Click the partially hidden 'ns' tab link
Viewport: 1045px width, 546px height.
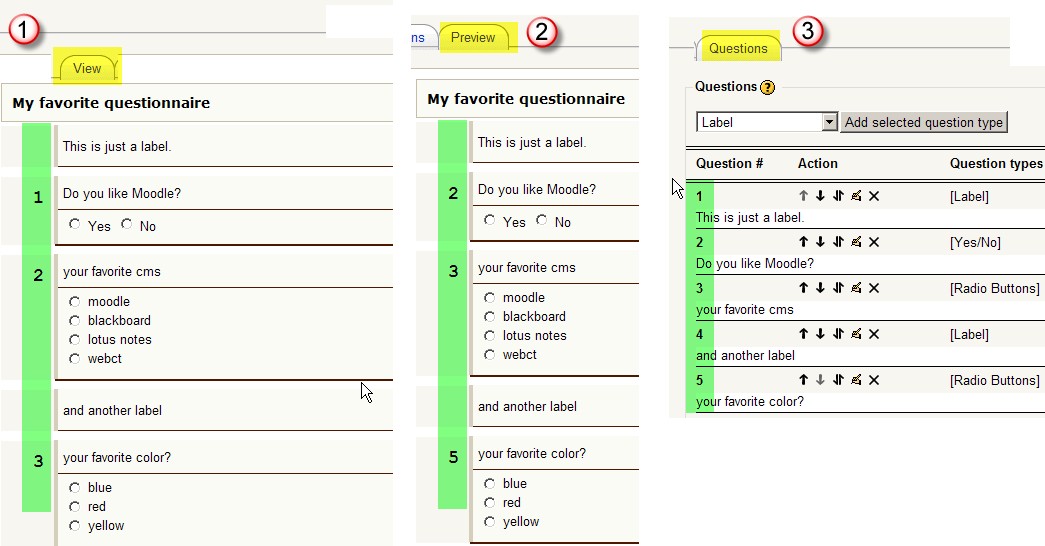(x=418, y=37)
